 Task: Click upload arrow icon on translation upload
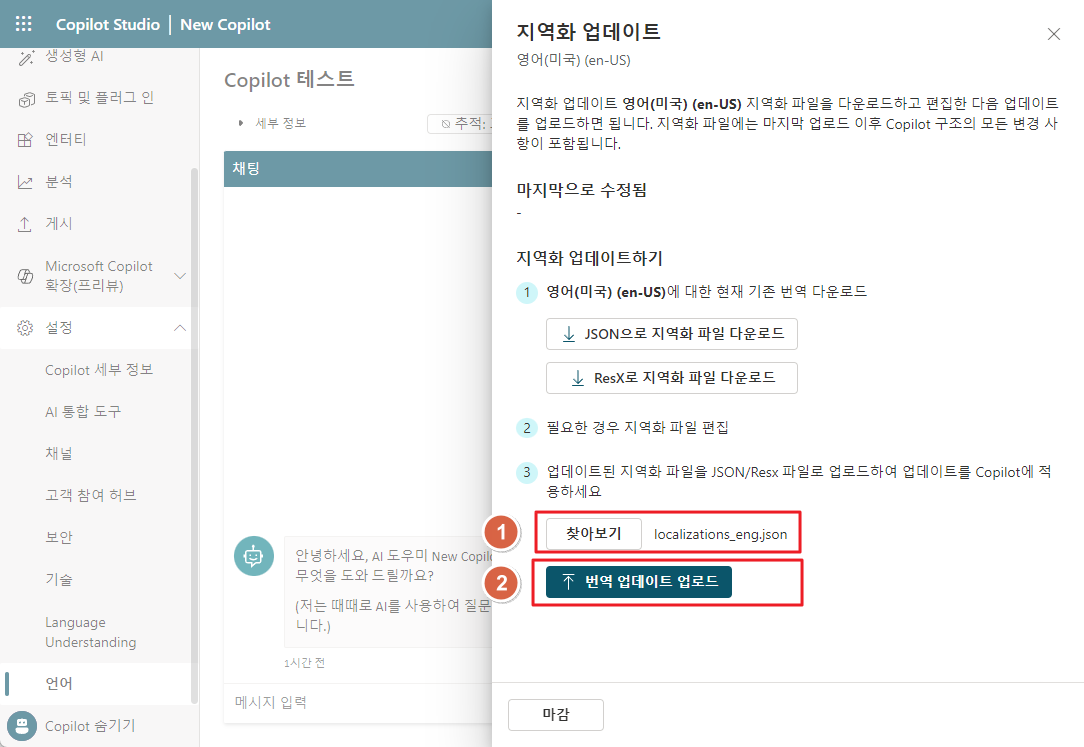tap(568, 582)
